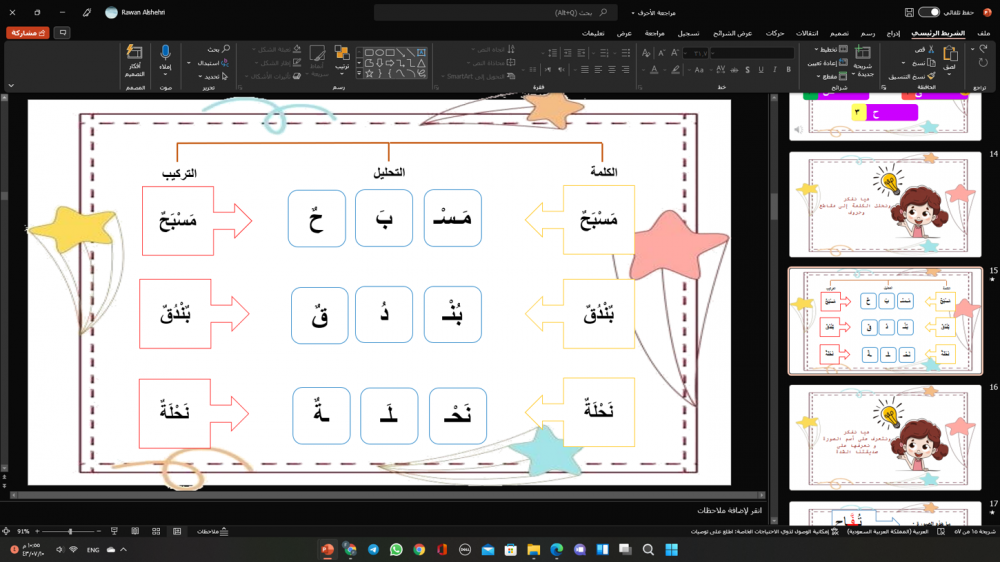1000x562 pixels.
Task: Open the Layout (تخطيط) dropdown
Action: (x=831, y=49)
